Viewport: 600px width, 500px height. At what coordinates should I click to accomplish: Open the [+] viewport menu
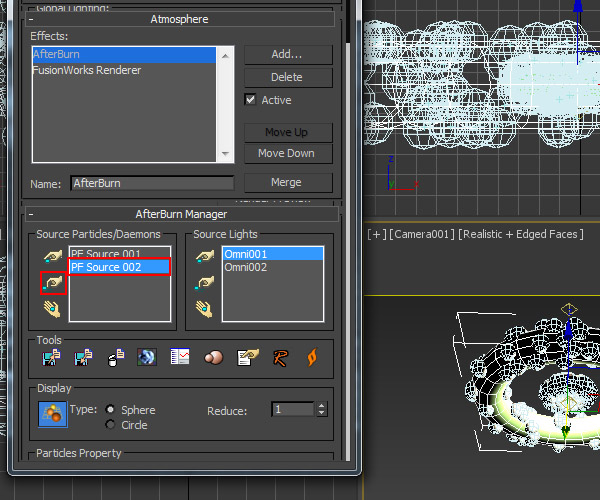pos(377,234)
